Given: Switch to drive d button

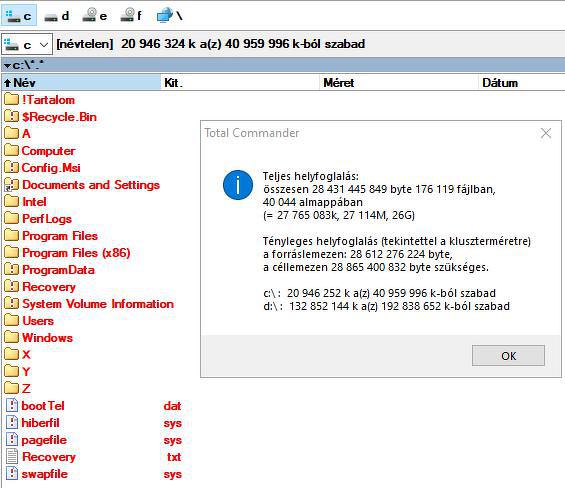Looking at the screenshot, I should coord(56,15).
